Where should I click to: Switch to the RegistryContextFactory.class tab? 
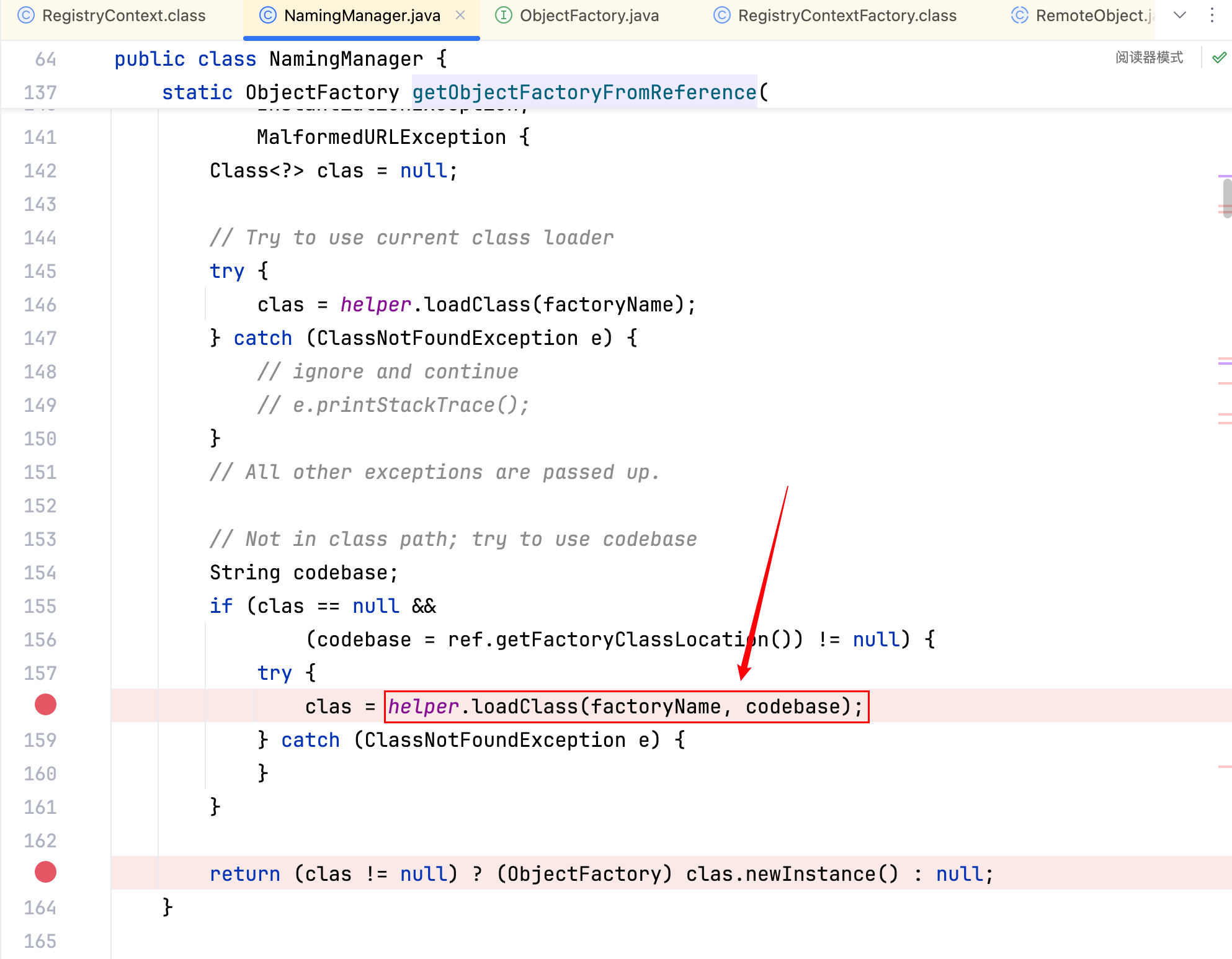coord(846,16)
